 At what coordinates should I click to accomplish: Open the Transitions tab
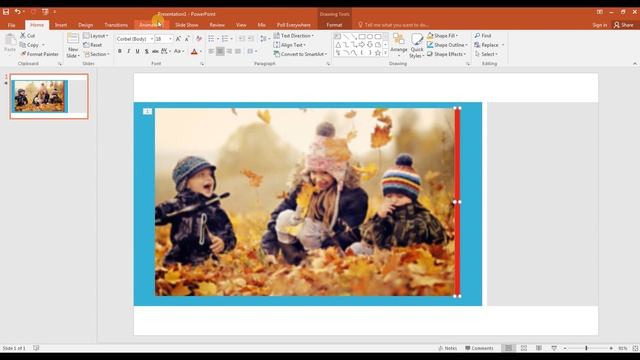(x=116, y=25)
